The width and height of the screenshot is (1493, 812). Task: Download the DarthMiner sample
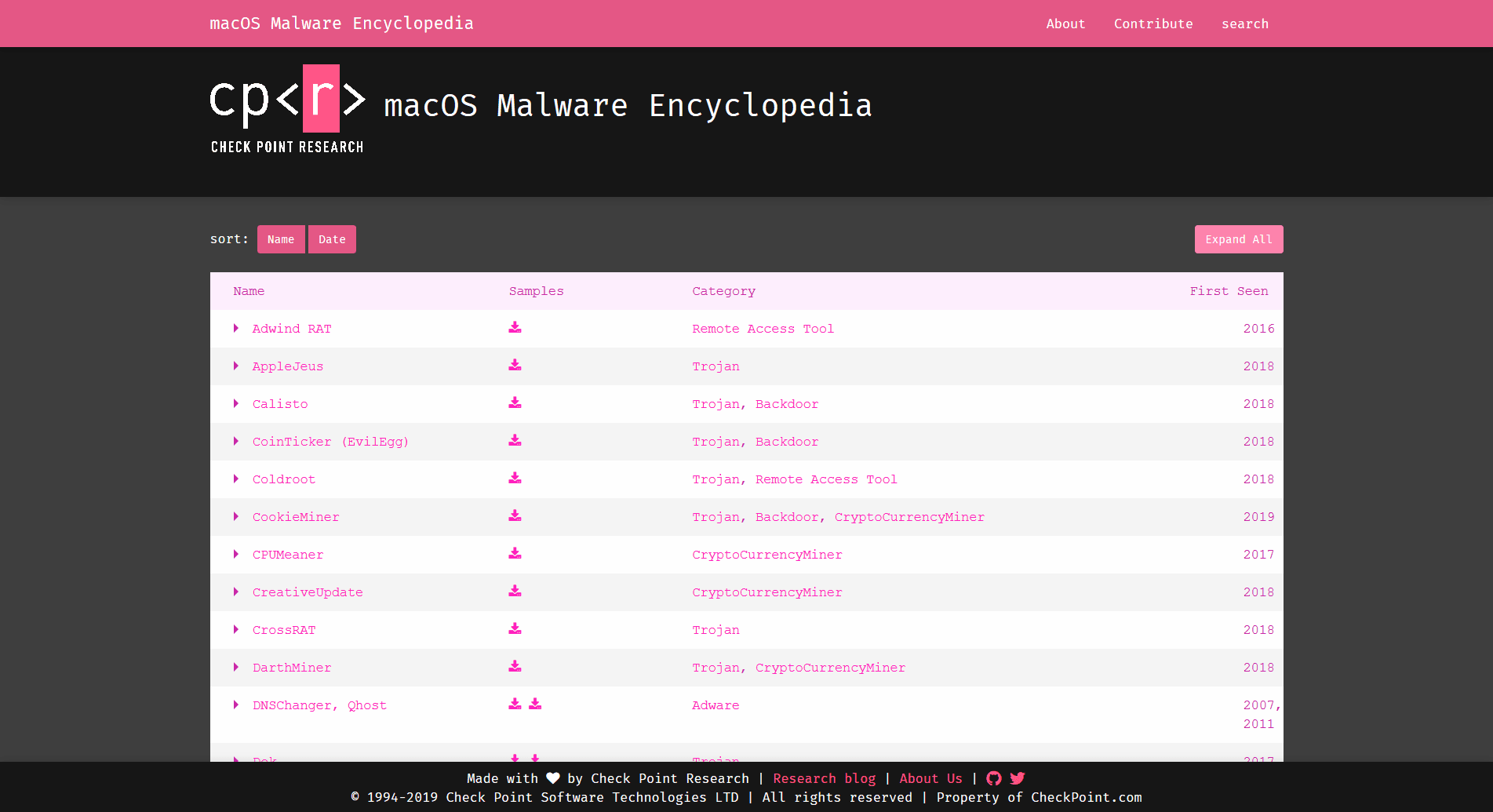[515, 666]
